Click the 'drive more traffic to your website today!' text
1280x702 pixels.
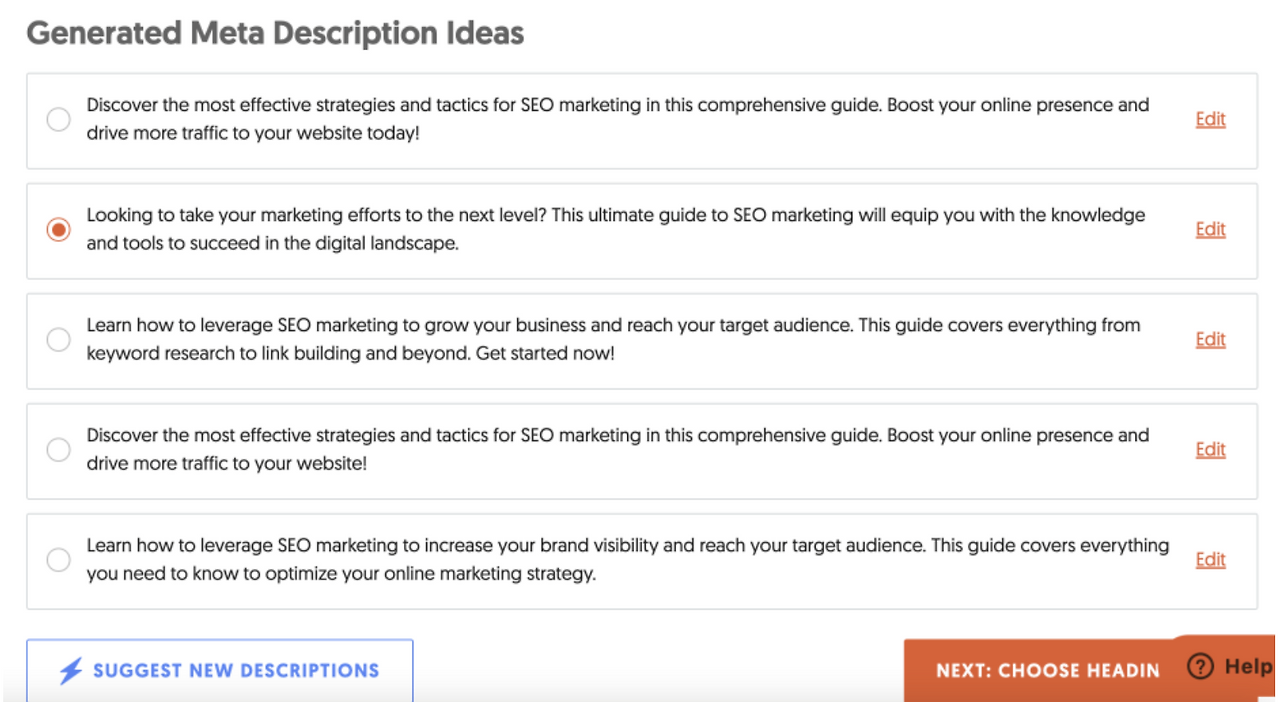point(253,132)
